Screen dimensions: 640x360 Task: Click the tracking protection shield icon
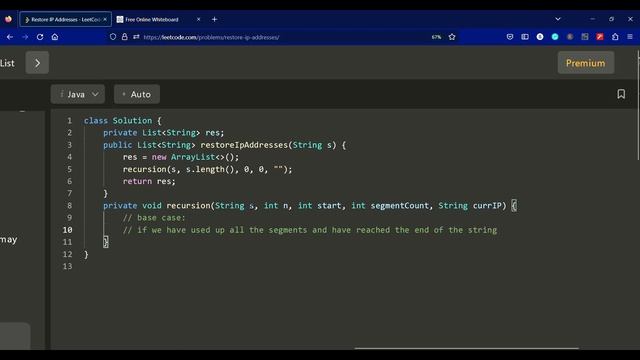coord(113,37)
